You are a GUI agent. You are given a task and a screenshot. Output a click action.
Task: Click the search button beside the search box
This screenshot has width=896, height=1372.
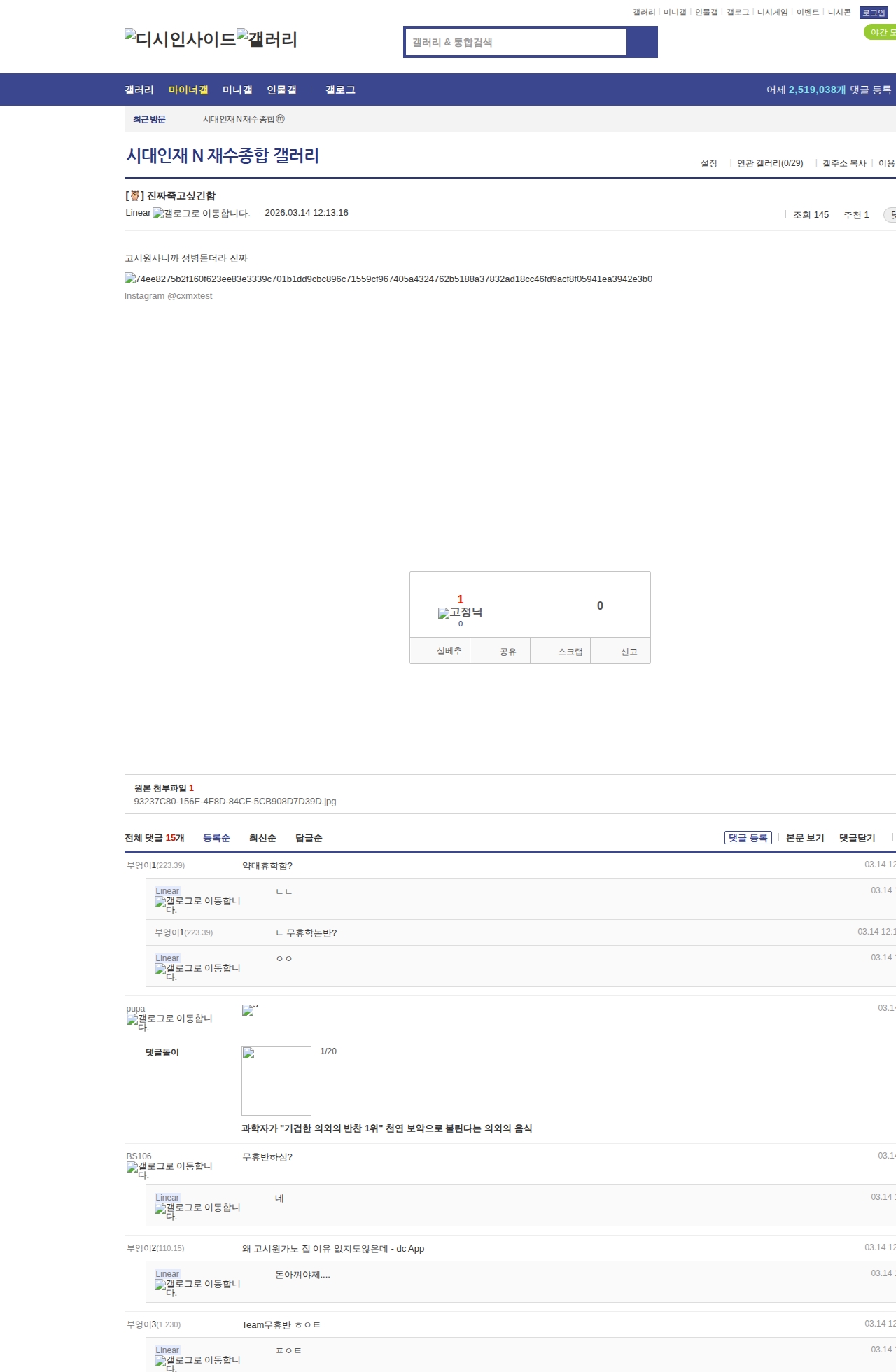pos(642,42)
